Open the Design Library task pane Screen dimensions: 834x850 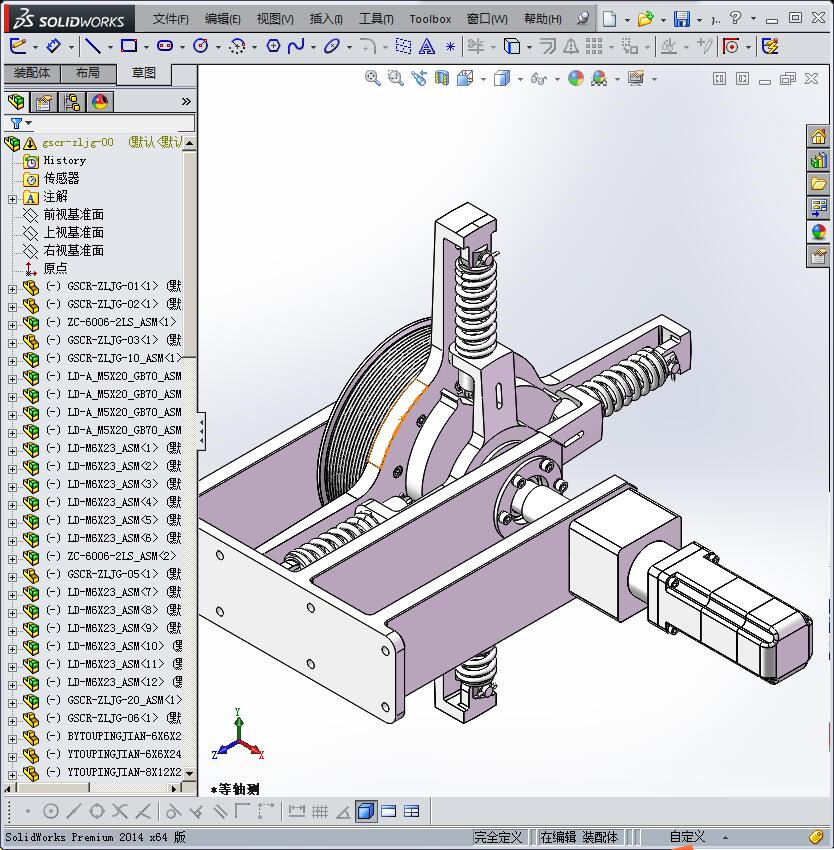818,160
